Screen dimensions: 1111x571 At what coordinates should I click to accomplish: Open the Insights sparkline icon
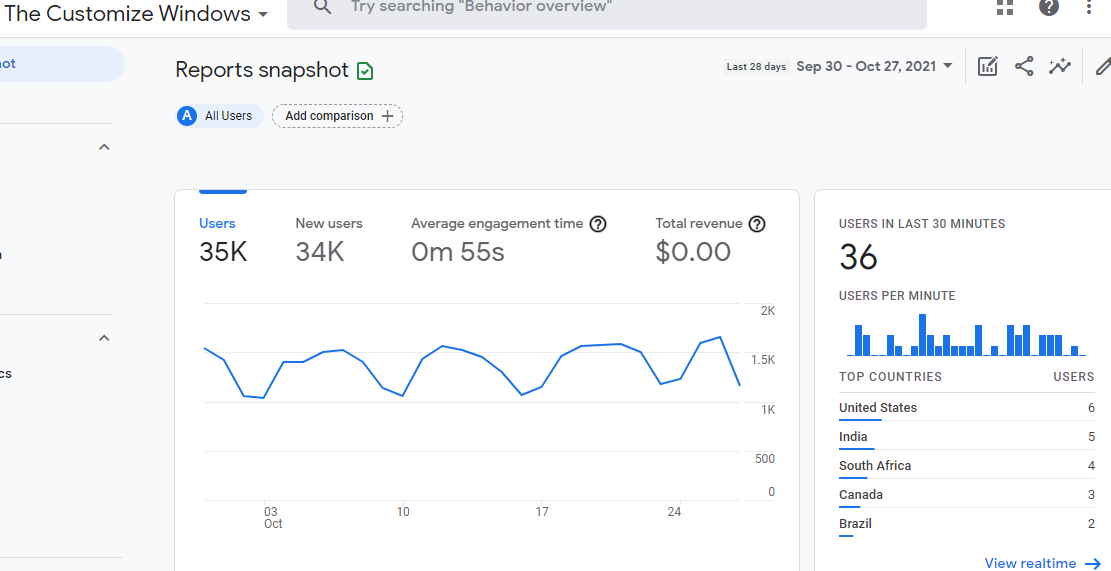(x=1060, y=67)
